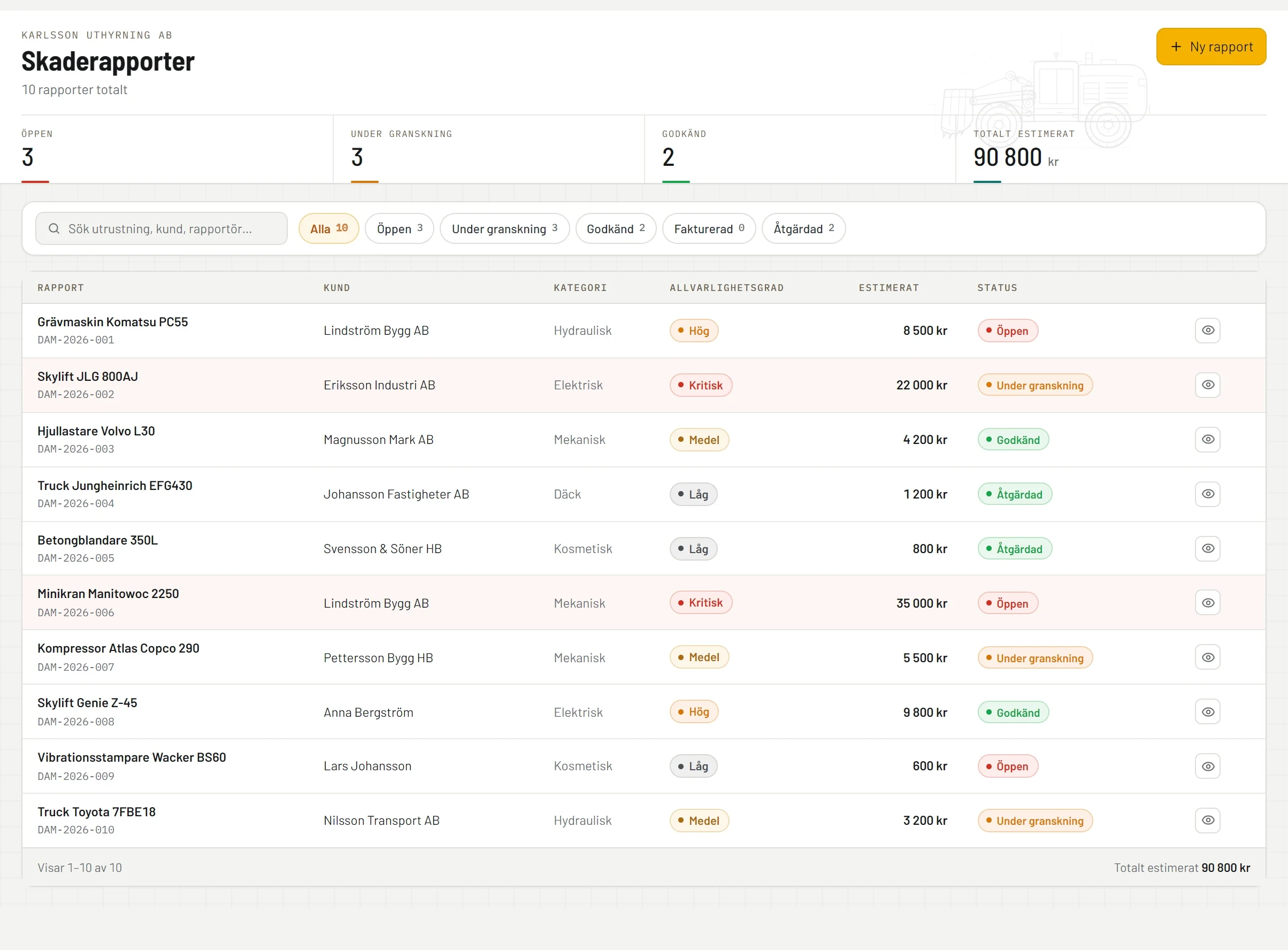Click the search field for utrustning

click(x=162, y=229)
